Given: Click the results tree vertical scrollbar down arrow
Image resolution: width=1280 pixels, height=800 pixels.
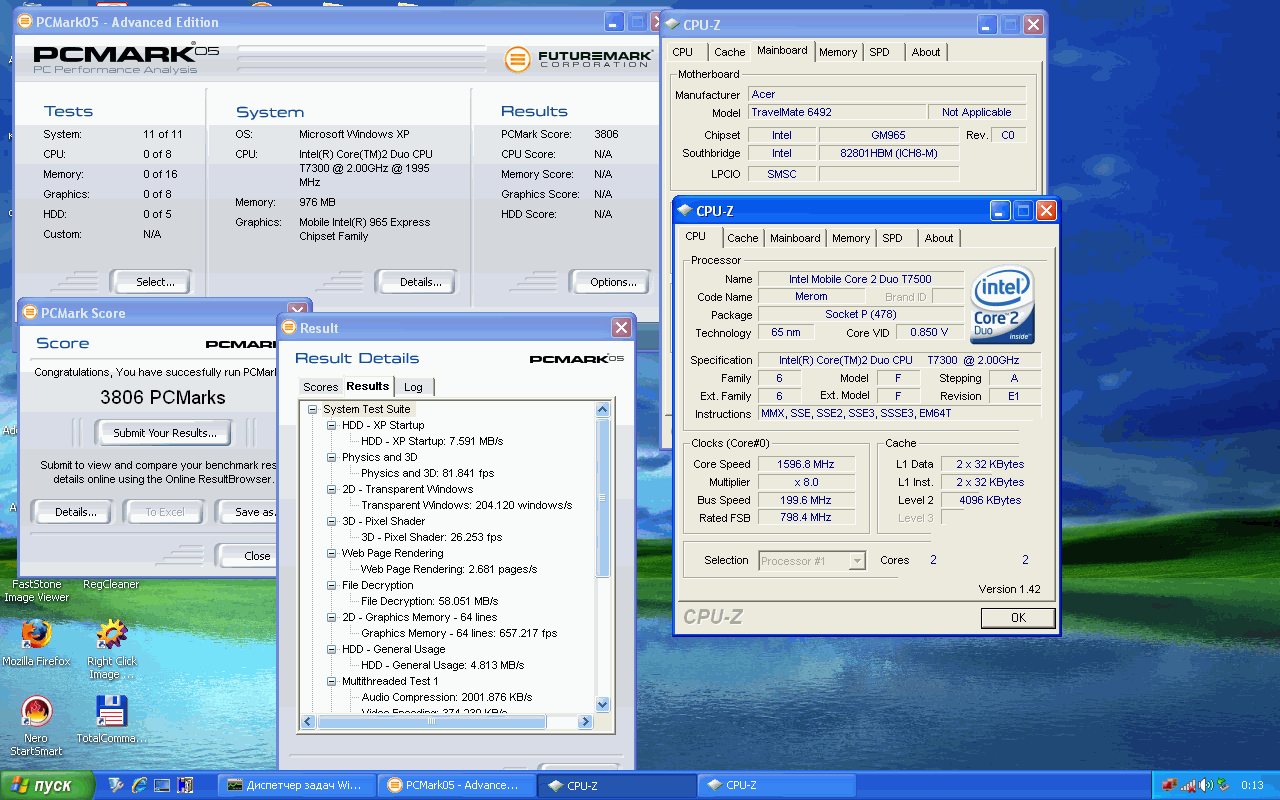Looking at the screenshot, I should pyautogui.click(x=602, y=704).
